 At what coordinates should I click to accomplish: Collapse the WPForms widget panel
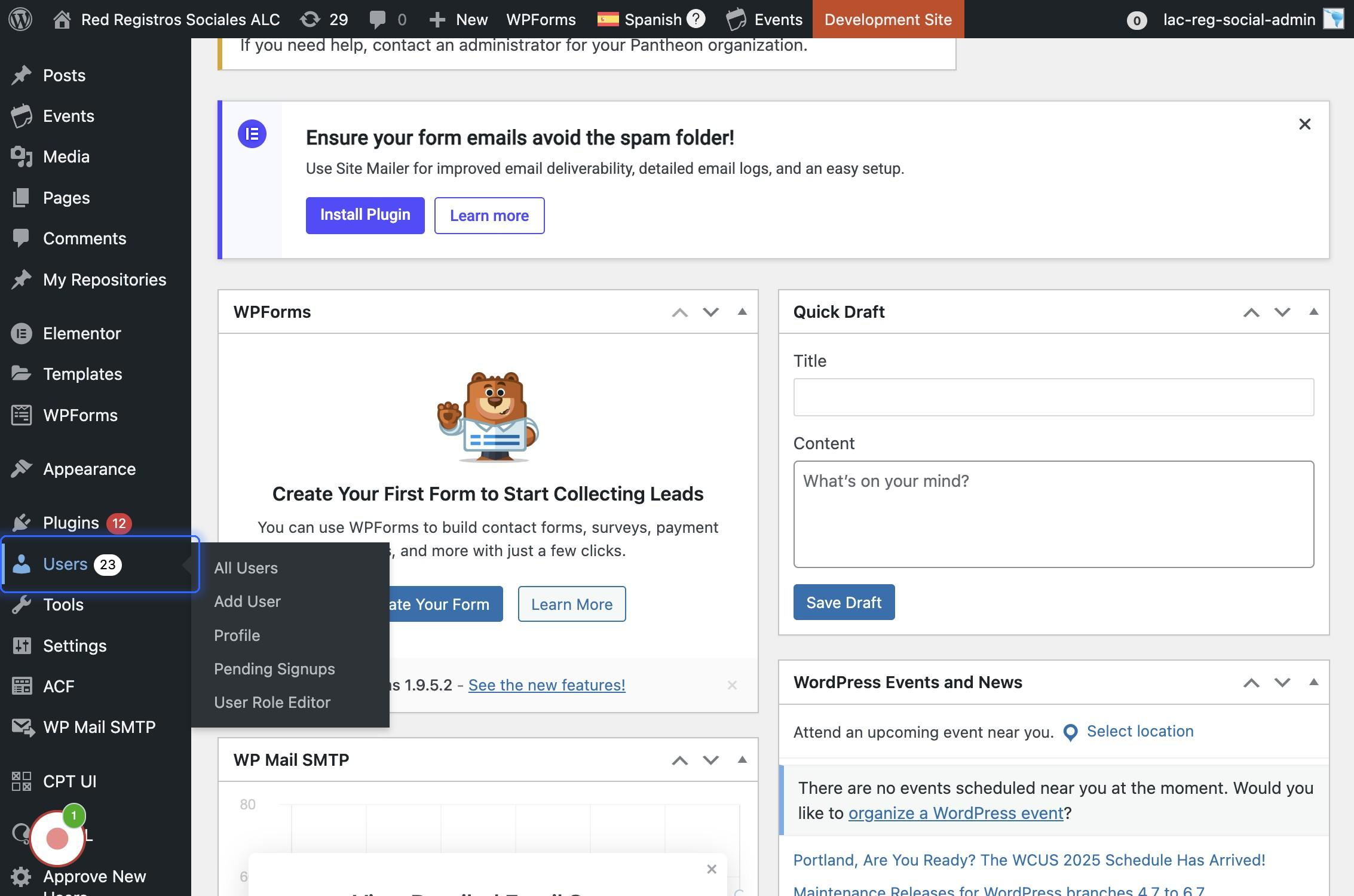pos(742,312)
